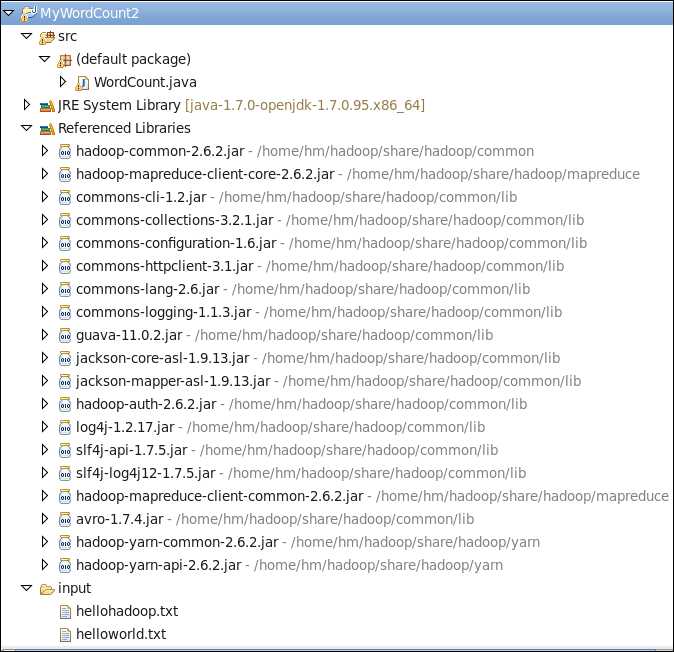Select the helloworld.txt file name
This screenshot has width=674, height=652.
[121, 634]
